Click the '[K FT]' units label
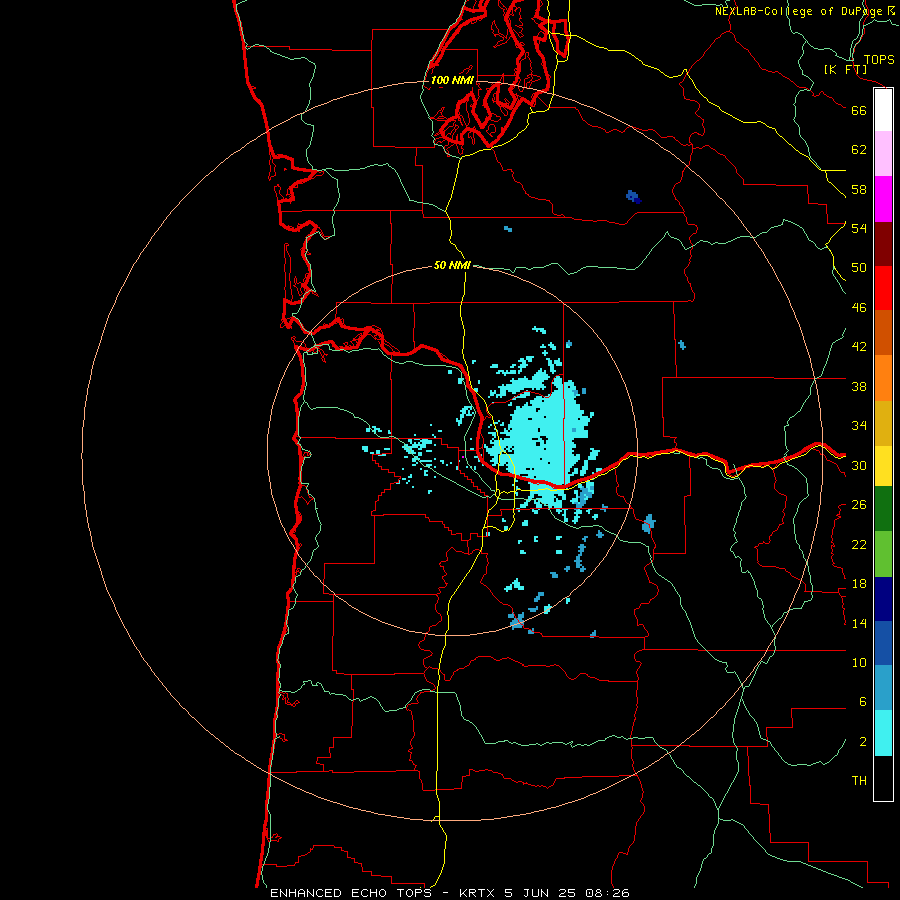 (x=845, y=69)
